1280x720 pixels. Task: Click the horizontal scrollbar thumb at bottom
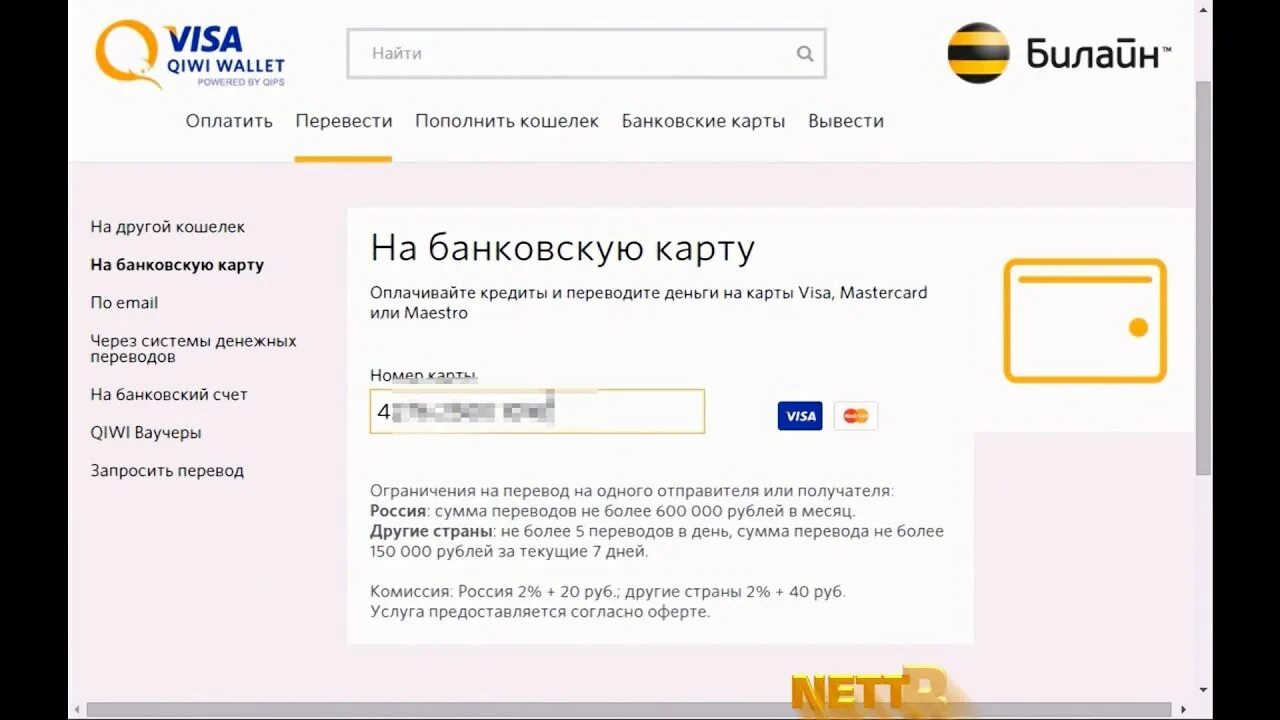[x=629, y=710]
